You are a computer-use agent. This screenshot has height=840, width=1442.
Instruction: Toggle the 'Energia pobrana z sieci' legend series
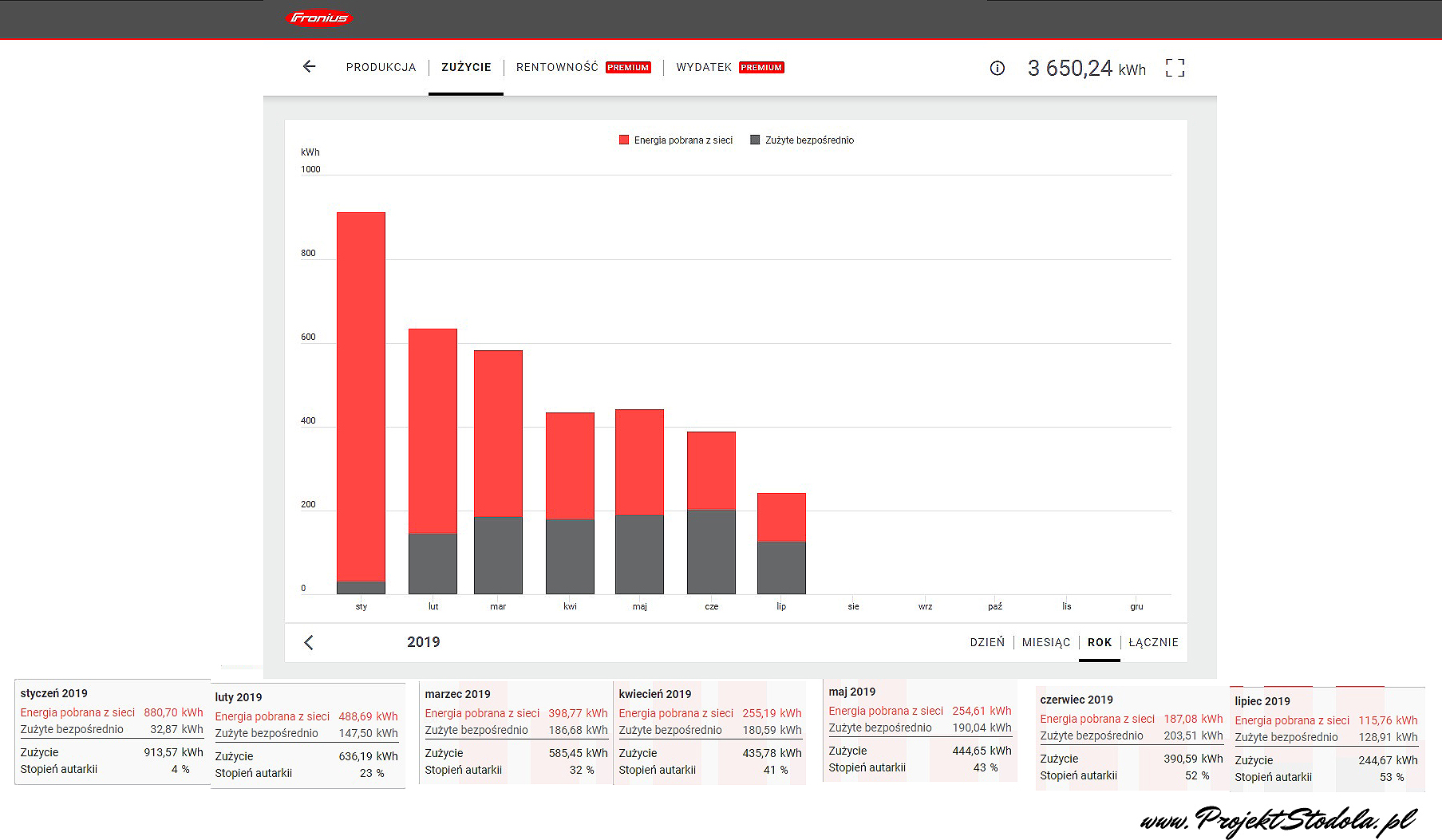click(x=676, y=140)
